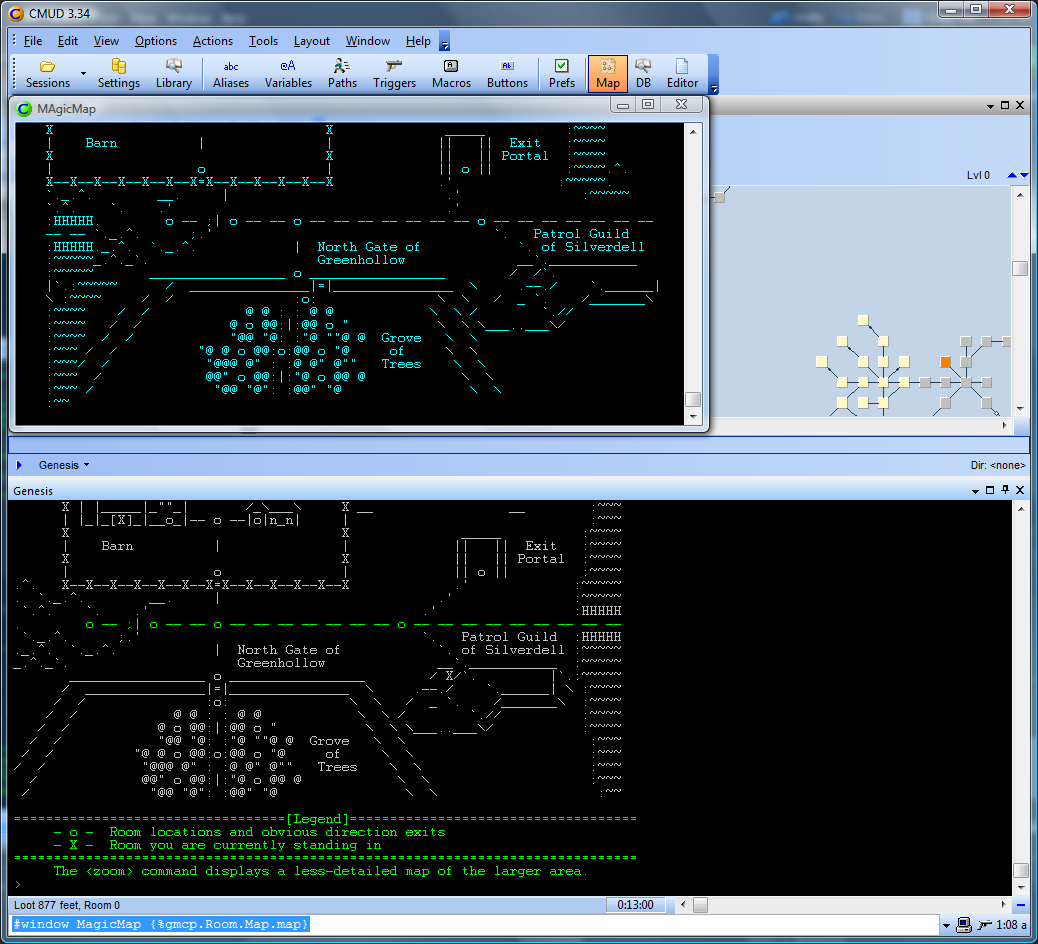Image resolution: width=1038 pixels, height=944 pixels.
Task: Click the Lvl 0 label
Action: 978,175
